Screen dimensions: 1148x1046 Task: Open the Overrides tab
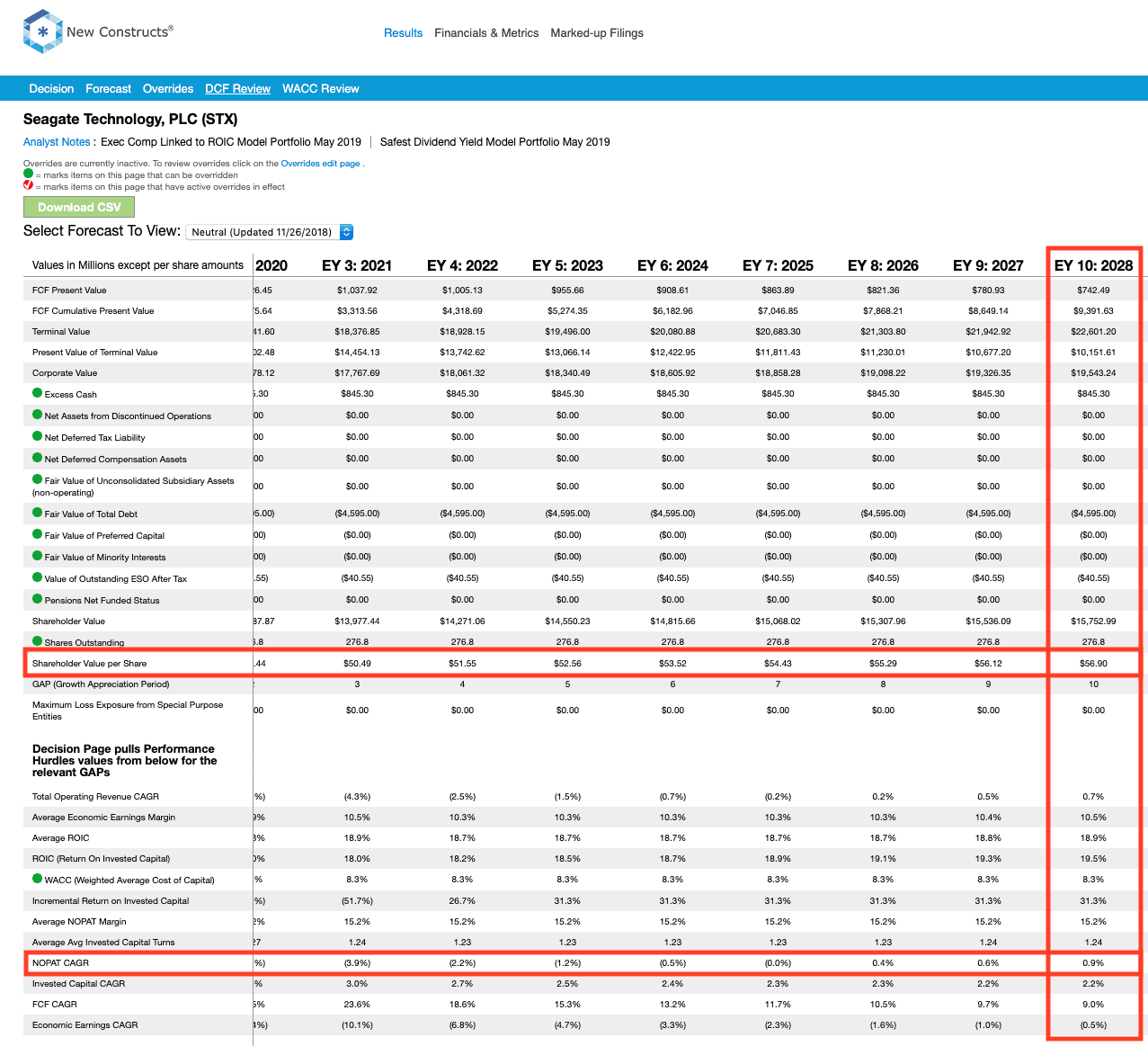[x=168, y=89]
